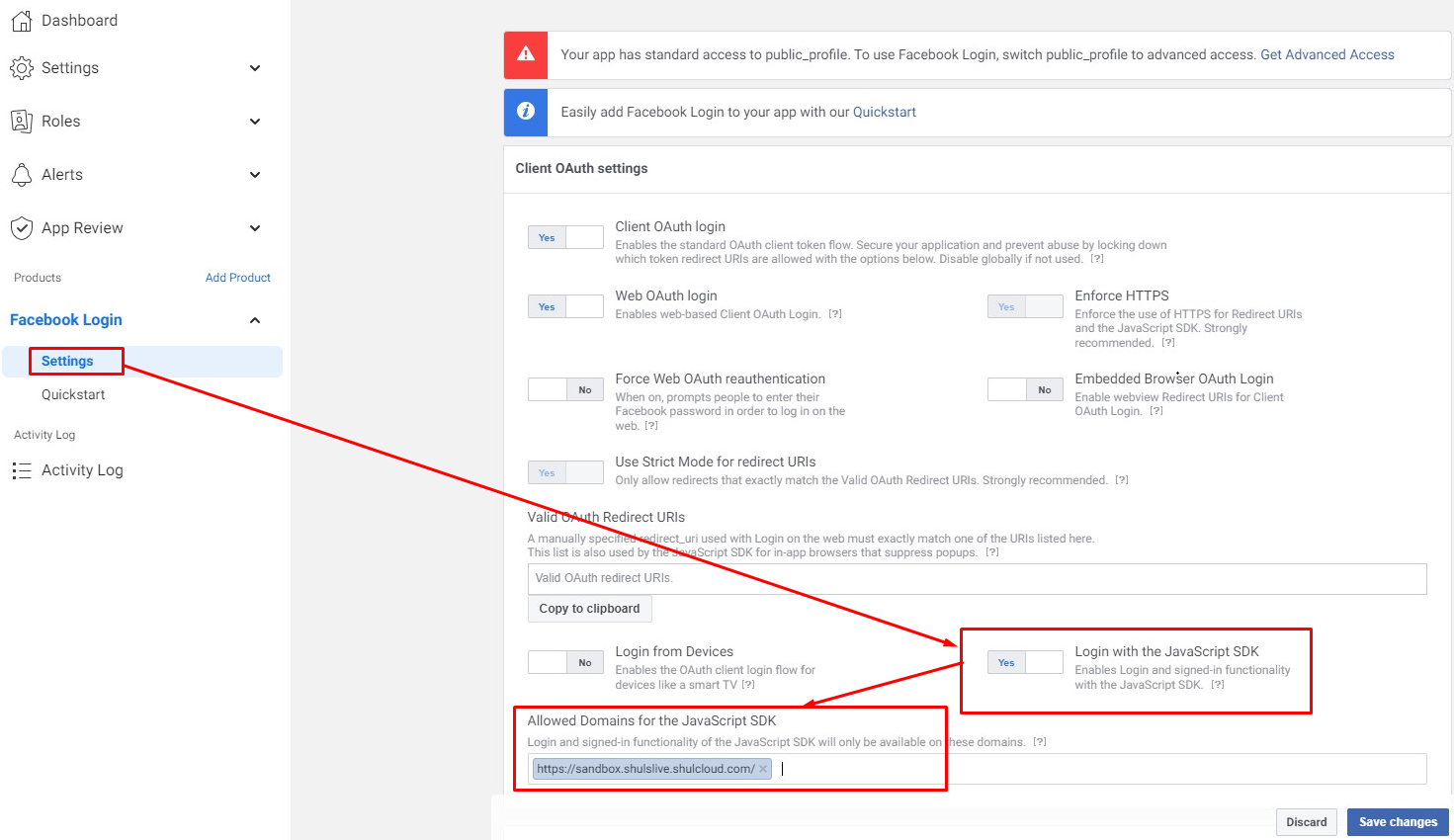Expand the App Review menu chevron
The height and width of the screenshot is (840, 1454).
click(x=255, y=228)
